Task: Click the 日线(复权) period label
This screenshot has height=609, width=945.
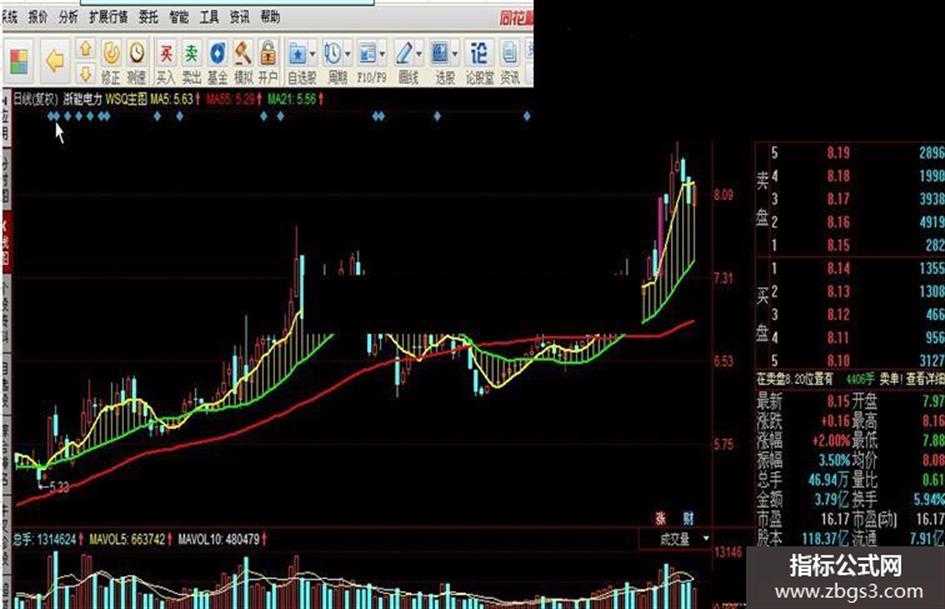Action: coord(36,99)
